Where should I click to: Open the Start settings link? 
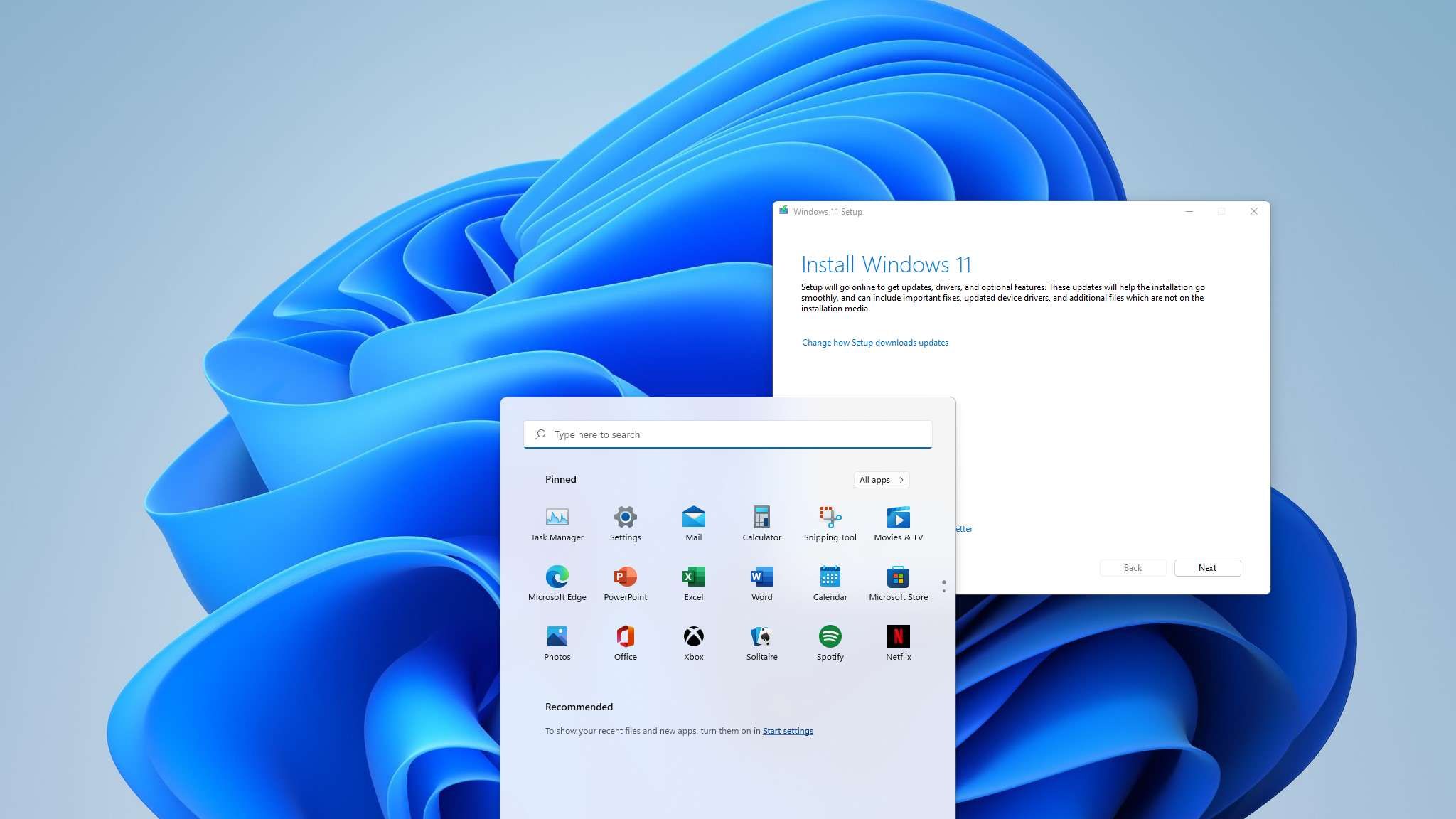tap(788, 731)
